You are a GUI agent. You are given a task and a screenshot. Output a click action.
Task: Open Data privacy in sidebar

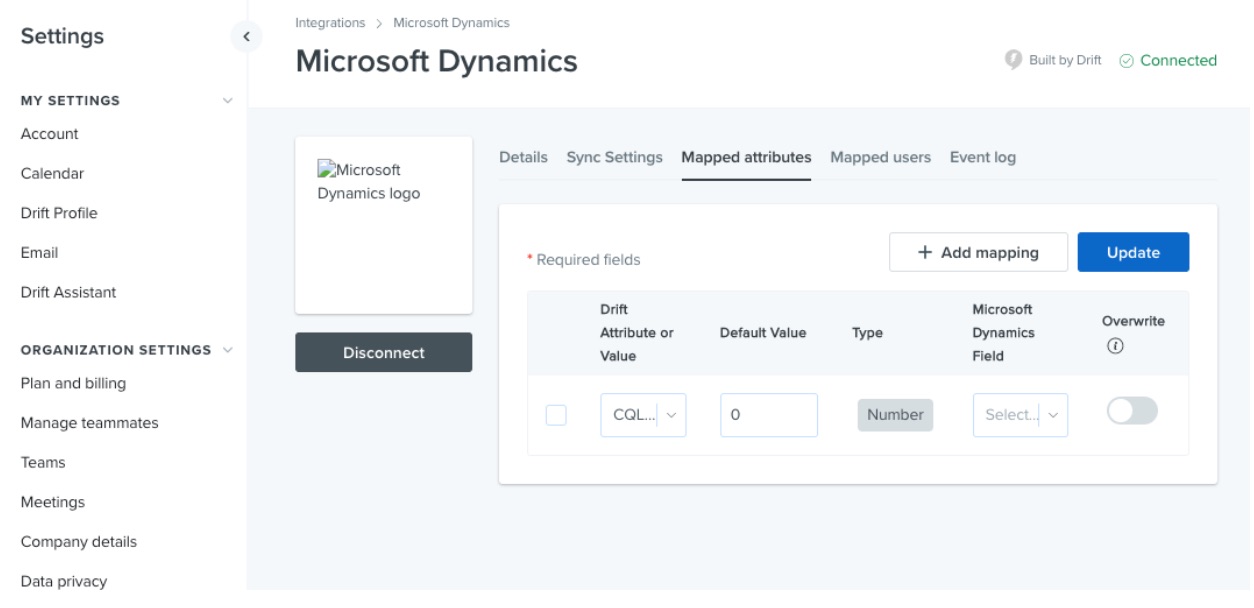pyautogui.click(x=64, y=581)
